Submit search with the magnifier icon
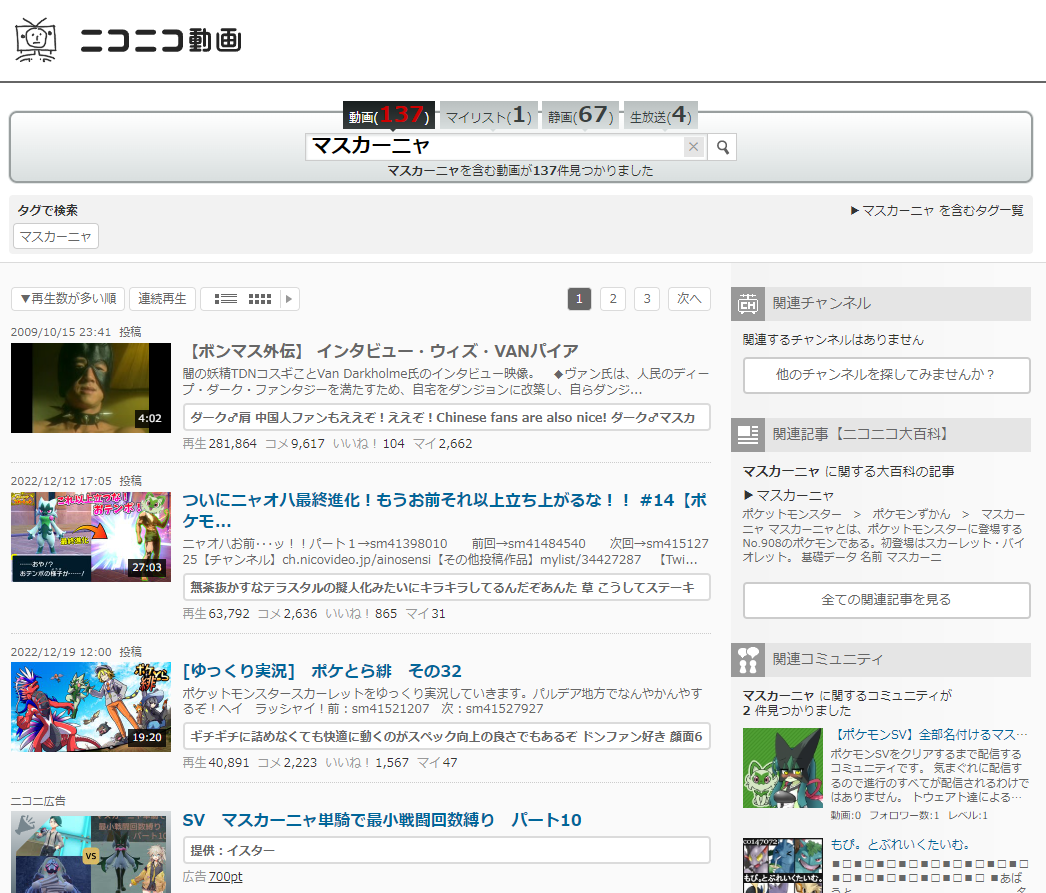This screenshot has width=1046, height=893. [722, 147]
